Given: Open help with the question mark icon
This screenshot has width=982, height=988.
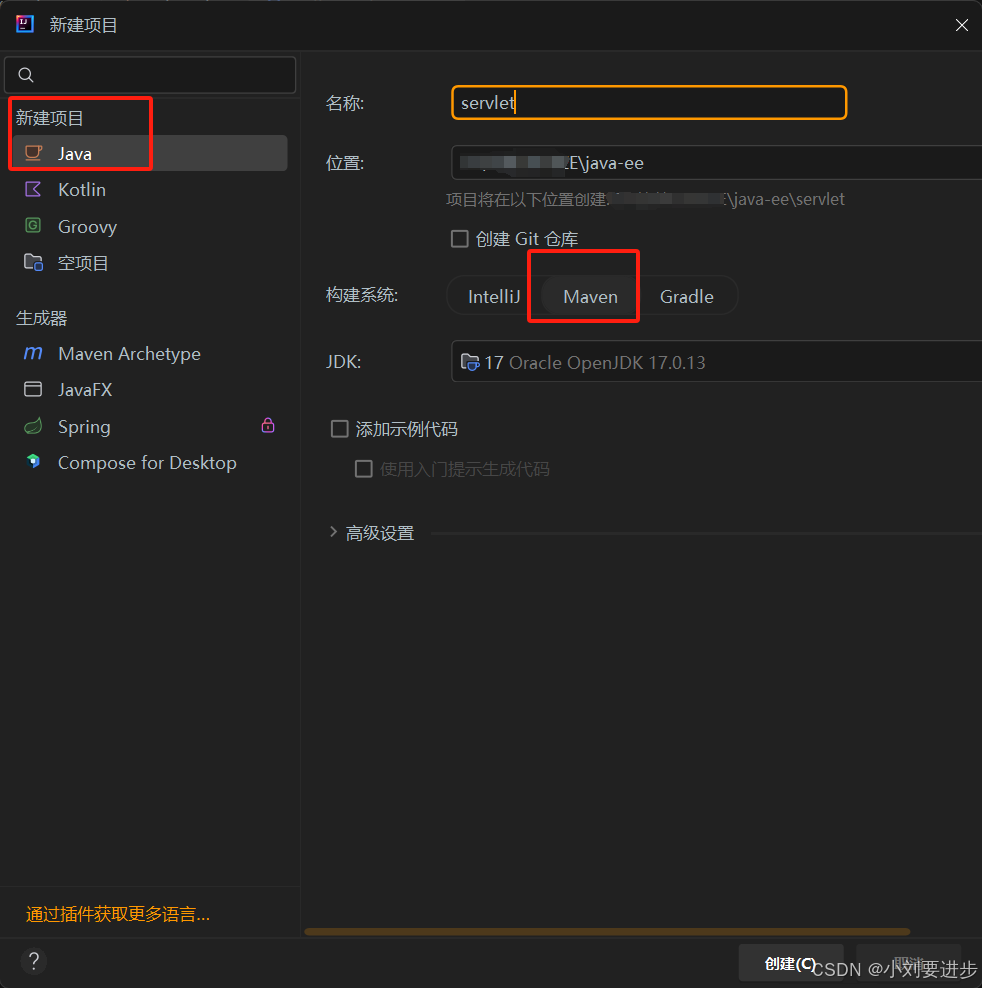Looking at the screenshot, I should point(34,962).
